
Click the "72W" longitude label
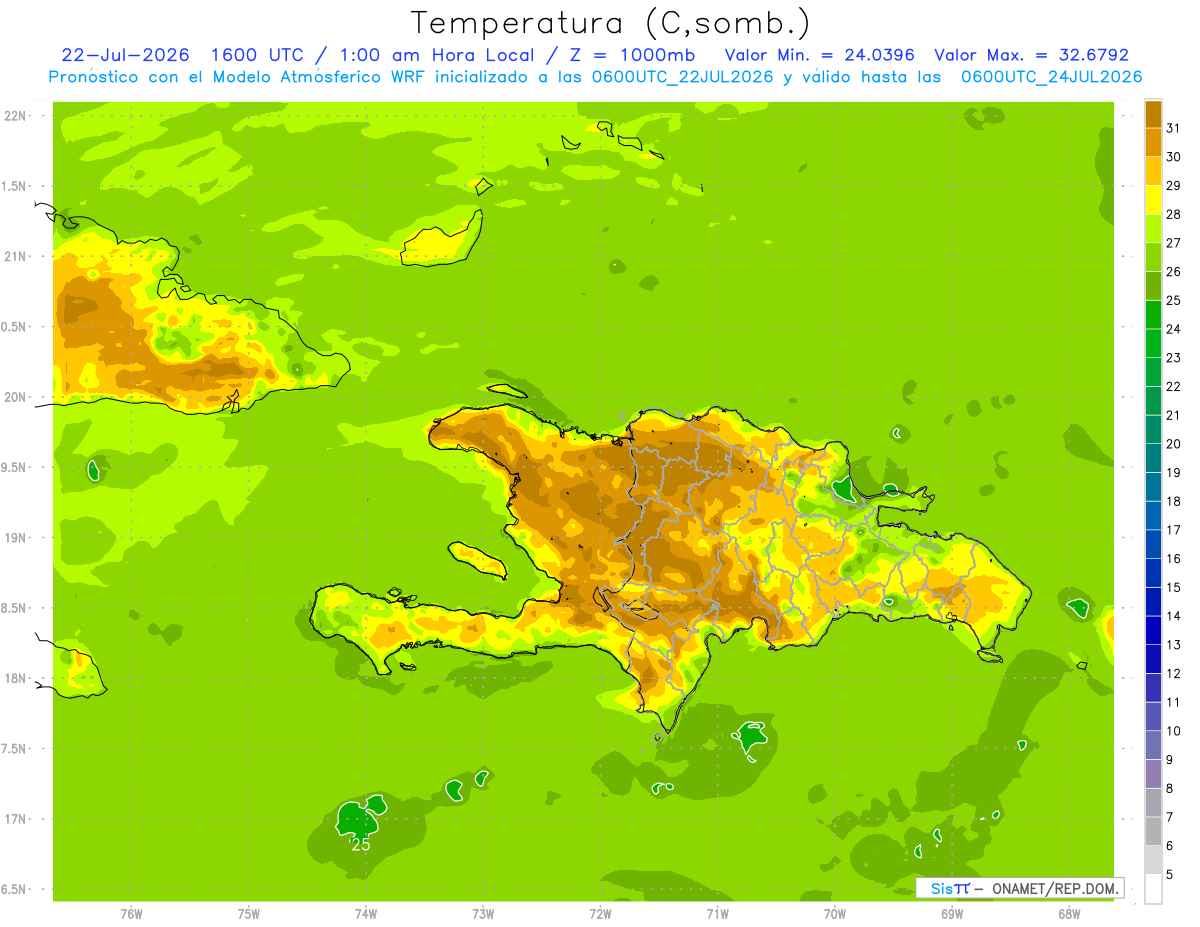tap(600, 914)
